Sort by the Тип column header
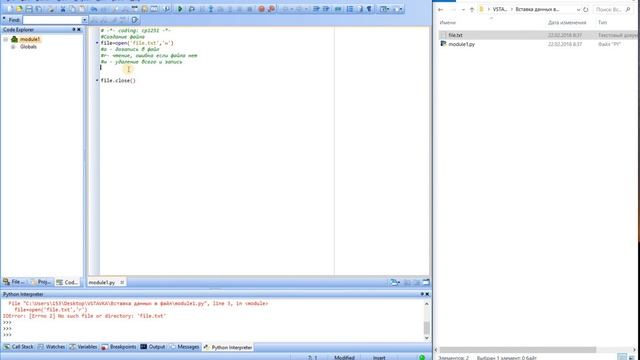 click(x=602, y=23)
